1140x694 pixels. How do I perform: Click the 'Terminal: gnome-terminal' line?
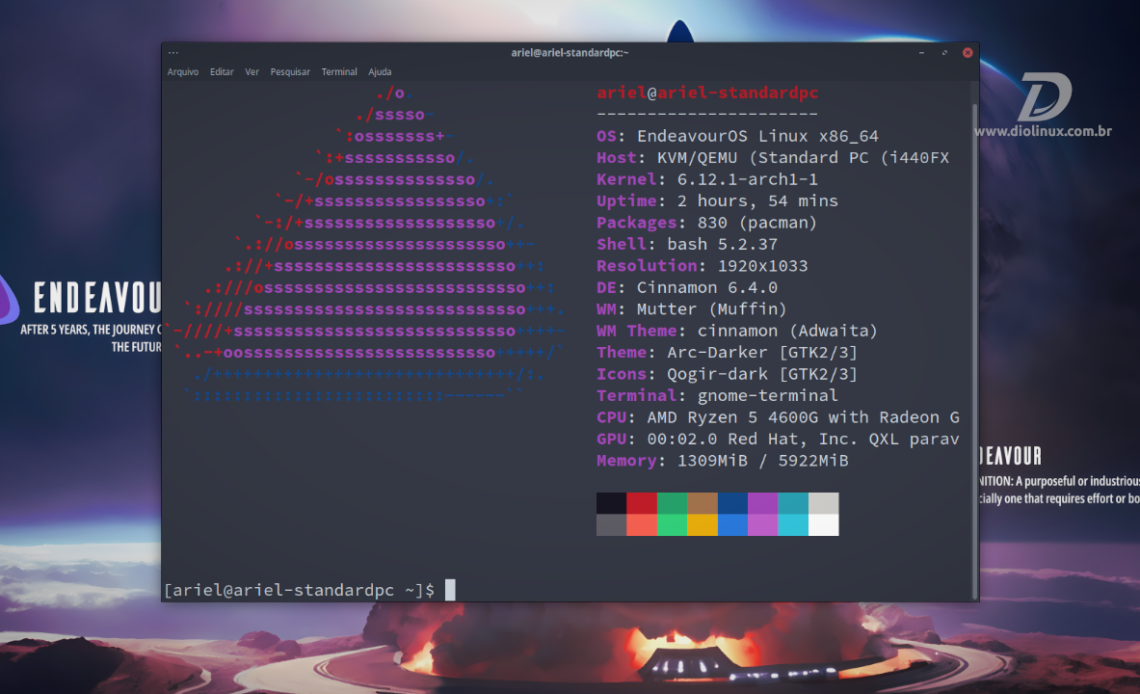(717, 395)
